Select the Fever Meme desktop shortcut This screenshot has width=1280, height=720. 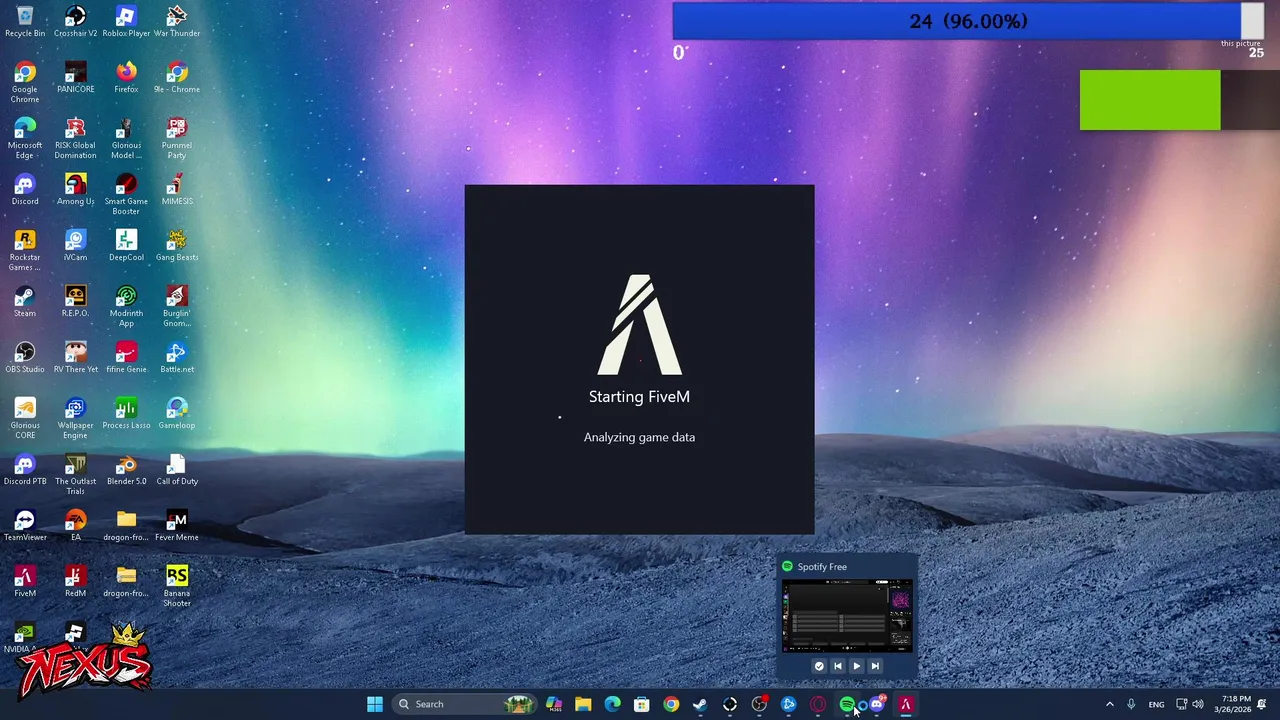tap(177, 525)
